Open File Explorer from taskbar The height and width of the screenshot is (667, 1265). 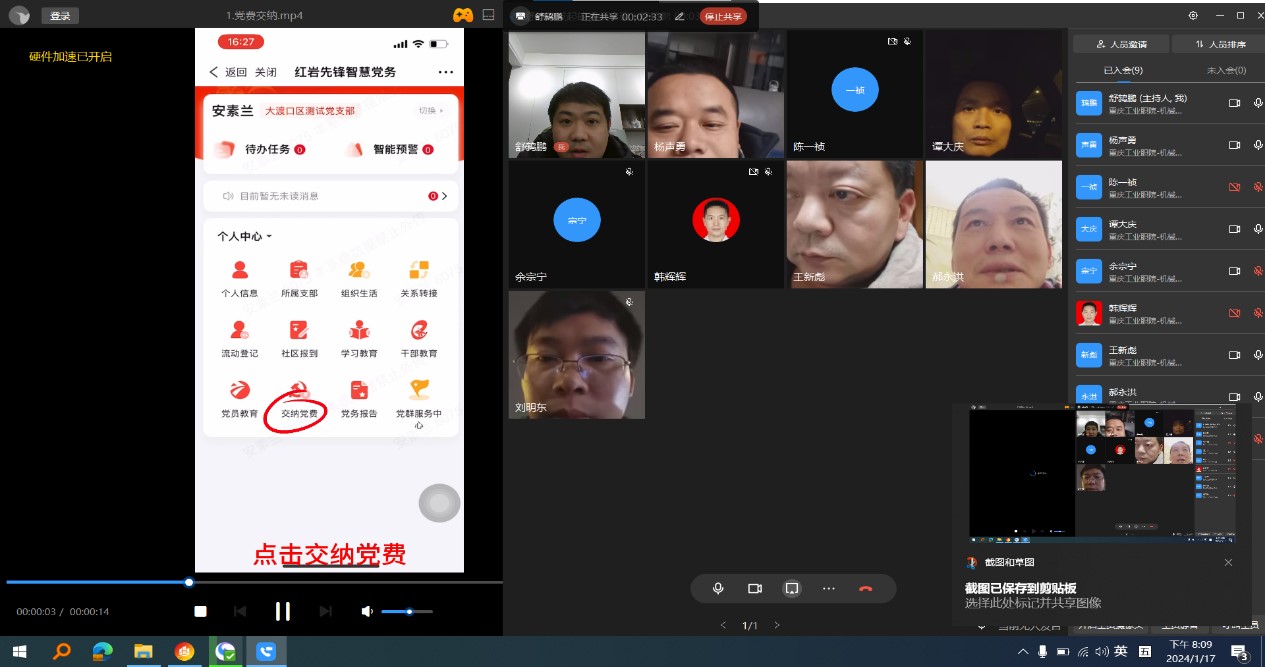coord(143,651)
